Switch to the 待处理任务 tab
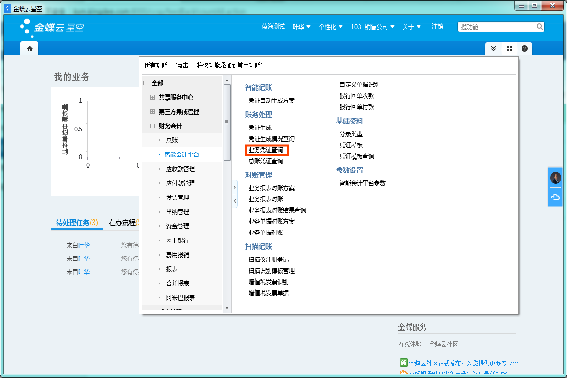Screen dimensions: 567x378 pos(77,222)
